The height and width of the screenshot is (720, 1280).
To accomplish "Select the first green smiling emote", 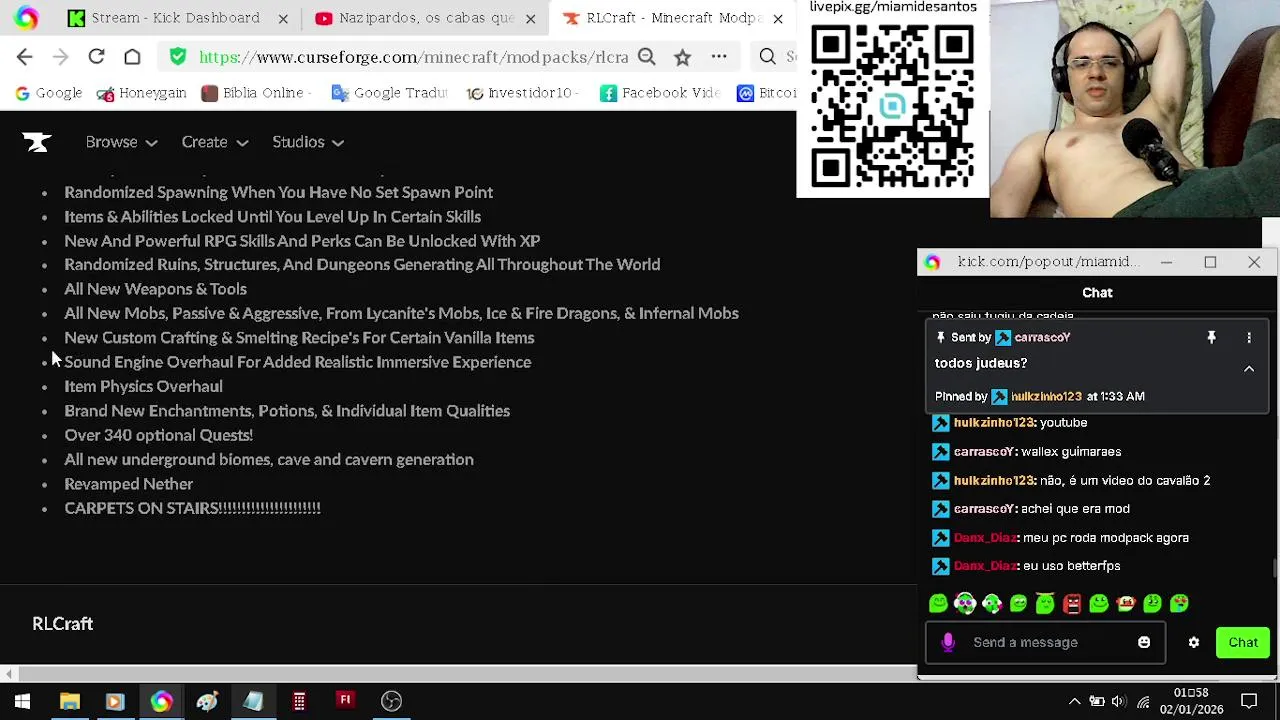I will pos(938,603).
